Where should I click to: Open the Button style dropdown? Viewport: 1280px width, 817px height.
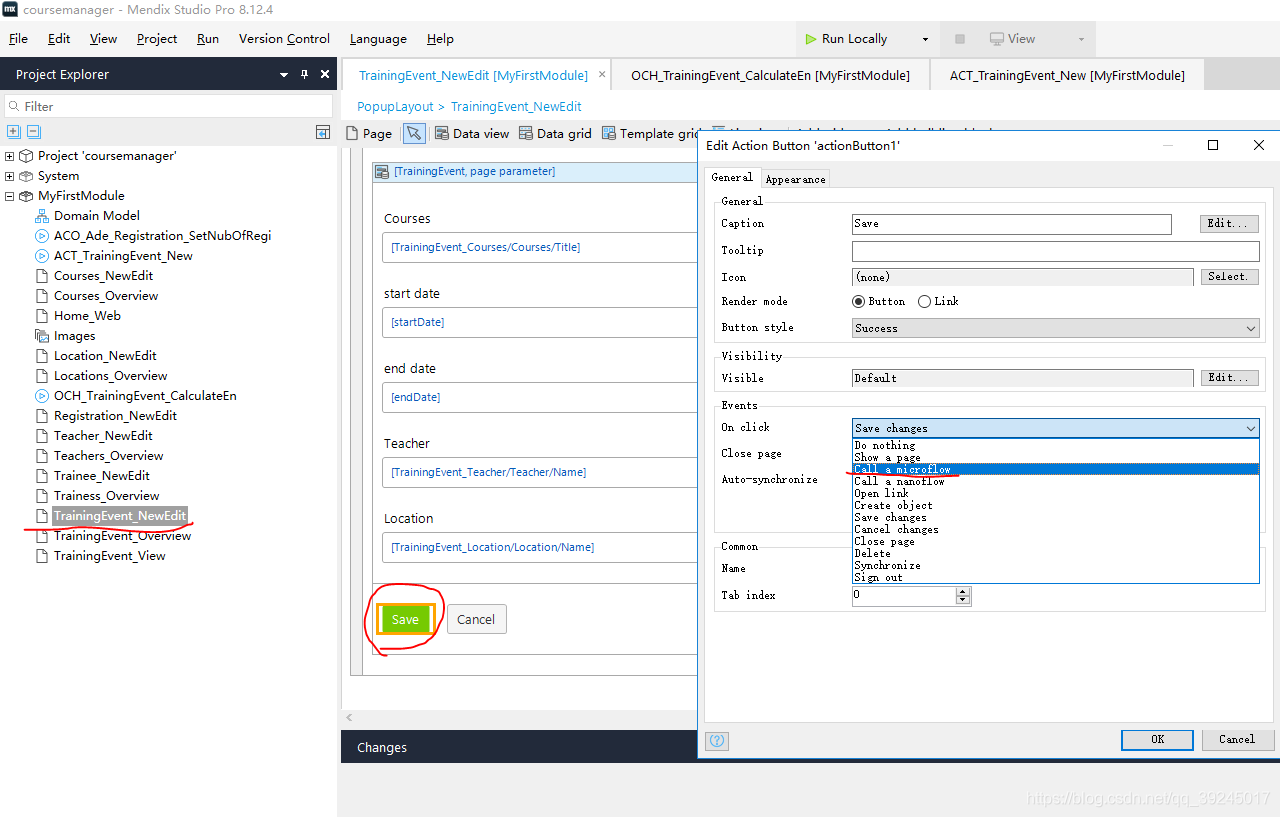coord(1055,328)
